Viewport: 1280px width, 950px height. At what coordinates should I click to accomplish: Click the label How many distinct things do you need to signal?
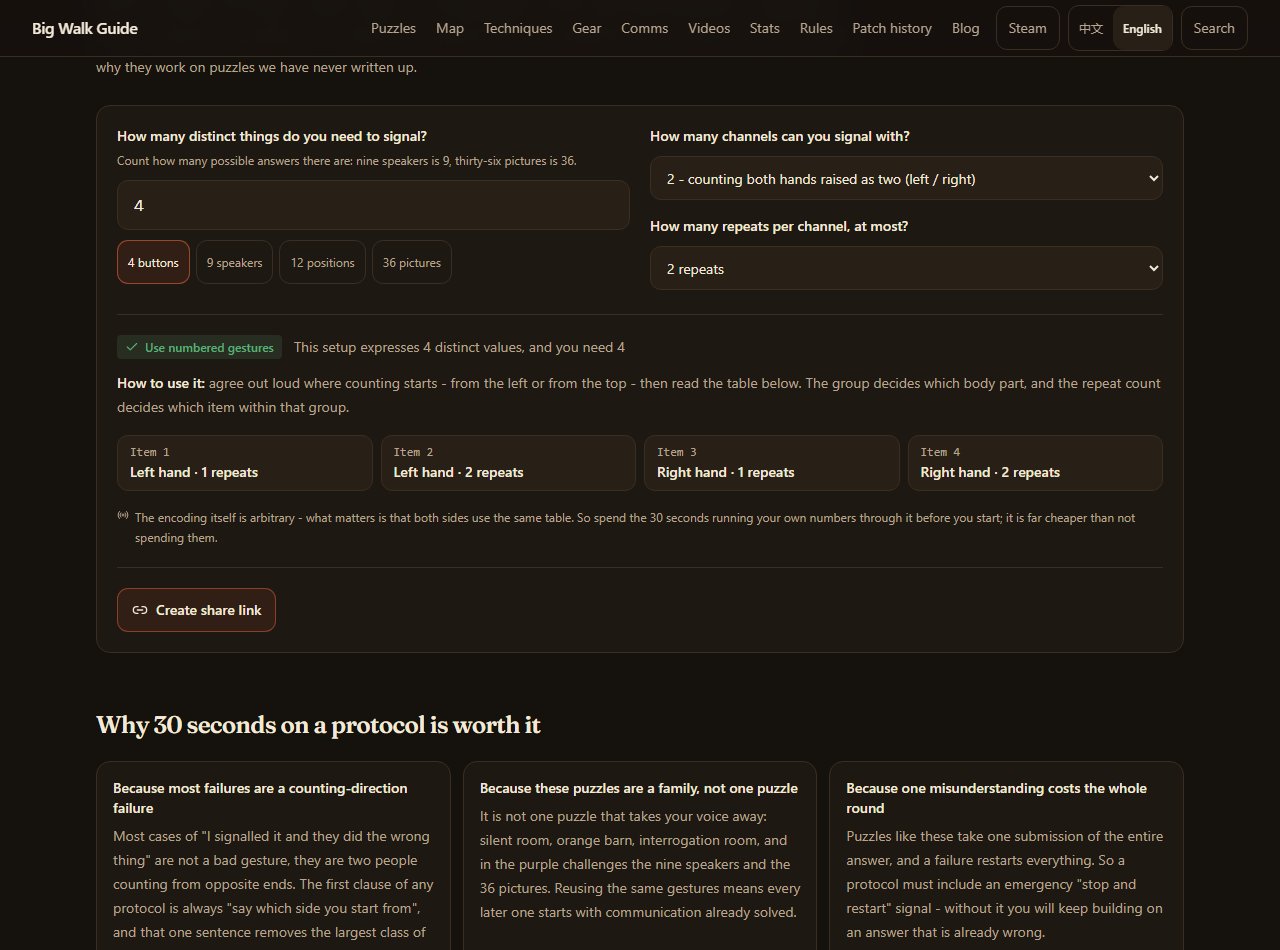272,136
